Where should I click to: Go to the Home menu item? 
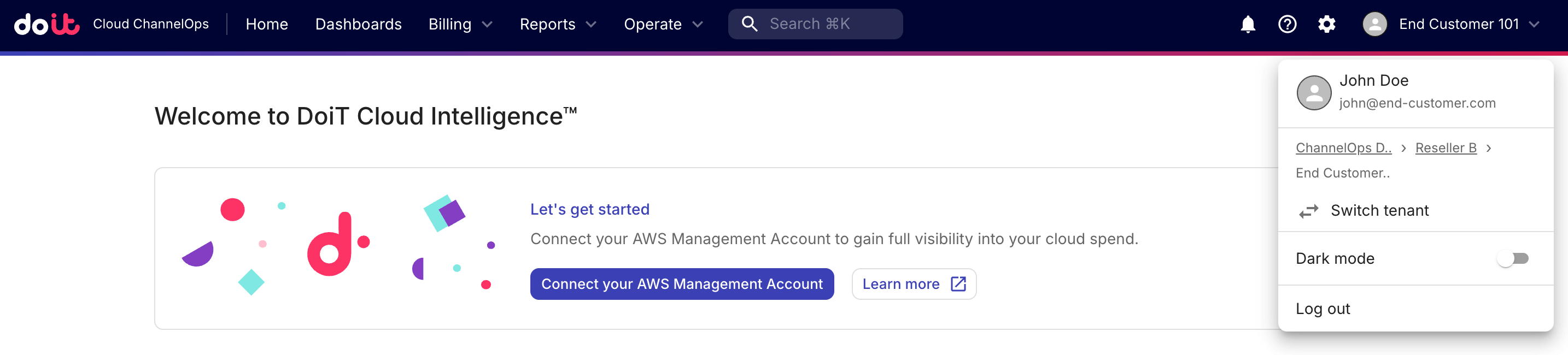[x=267, y=25]
